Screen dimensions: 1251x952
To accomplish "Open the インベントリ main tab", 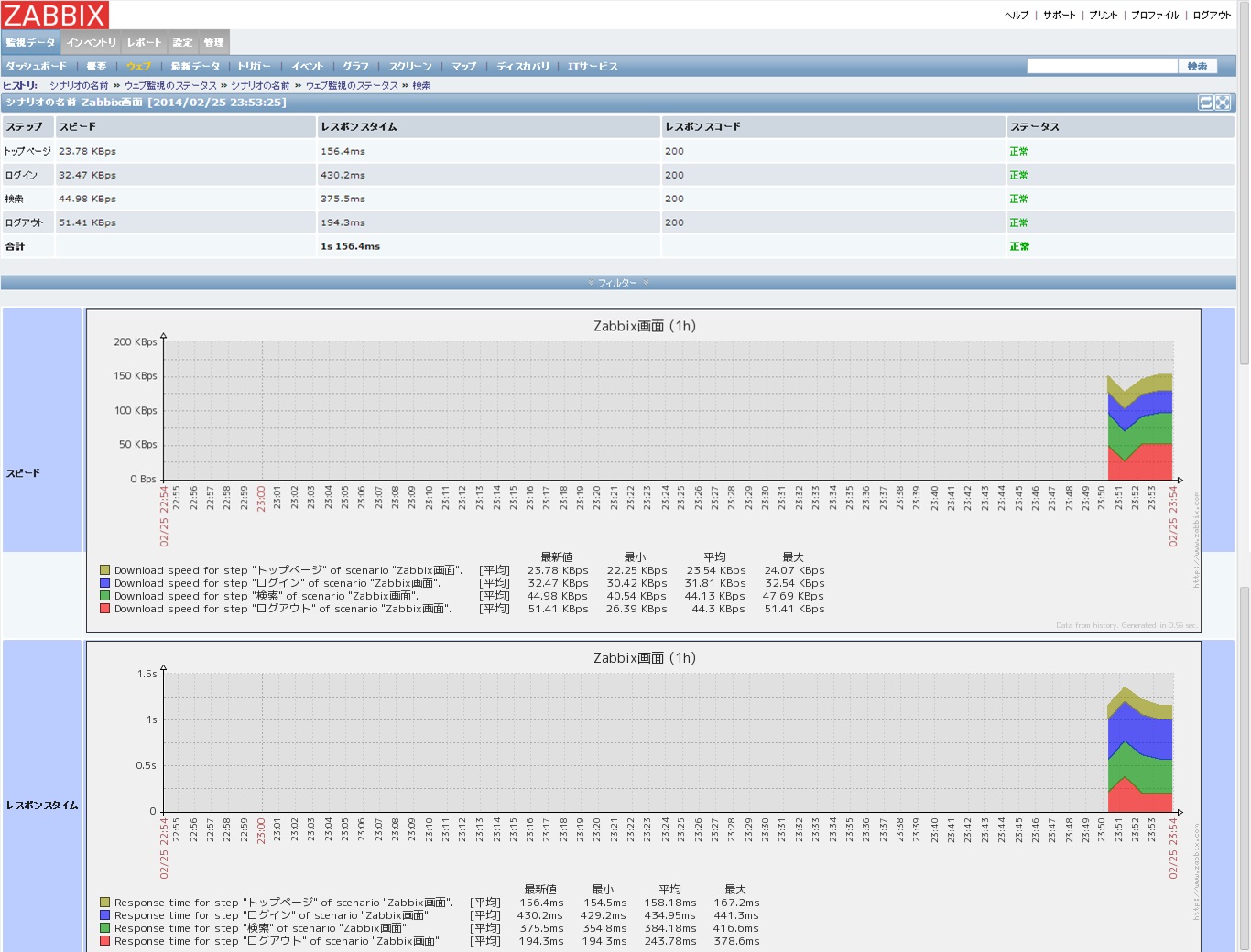I will [x=92, y=42].
